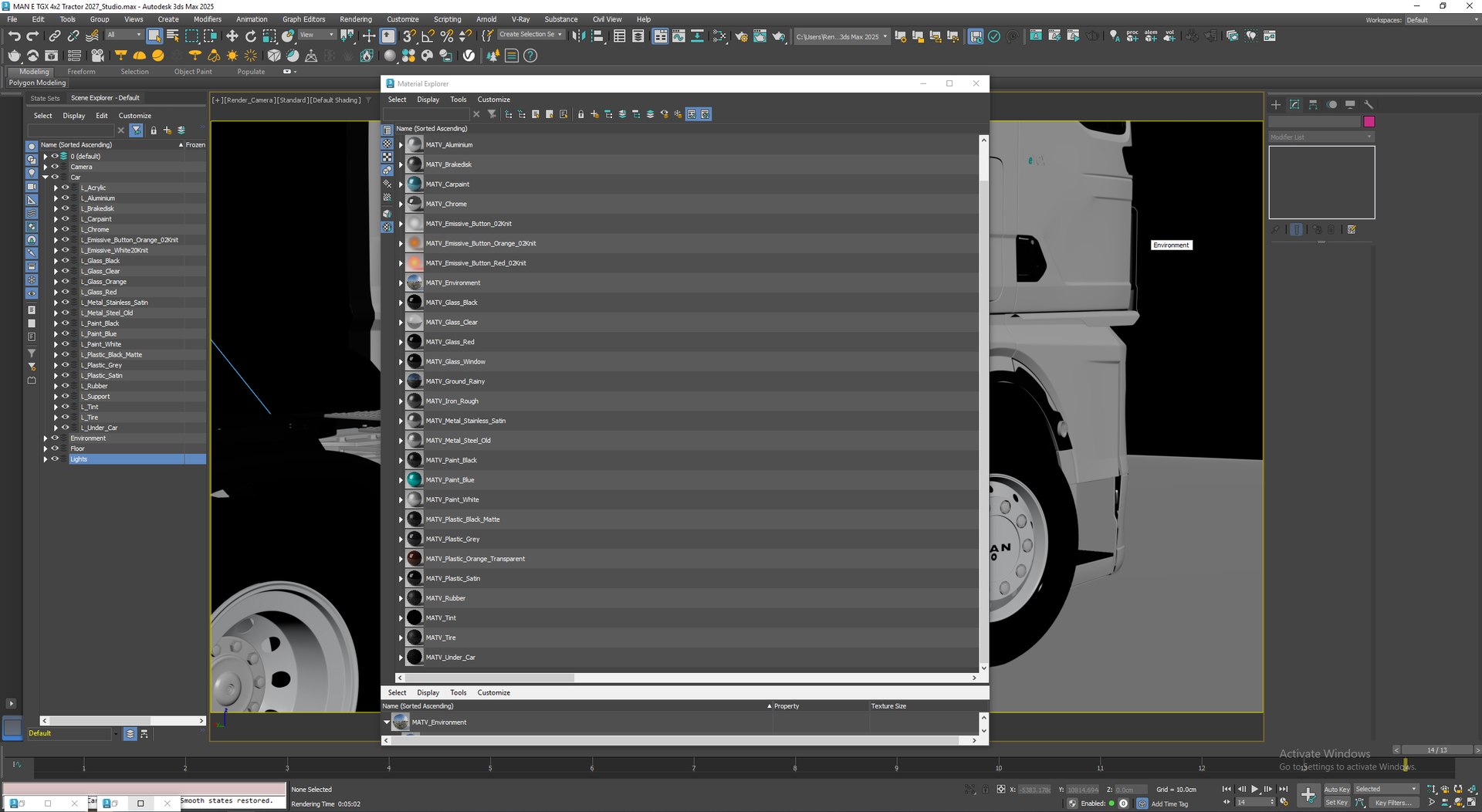Open the V-Ray logo toolbar icon
The image size is (1482, 812).
(469, 56)
